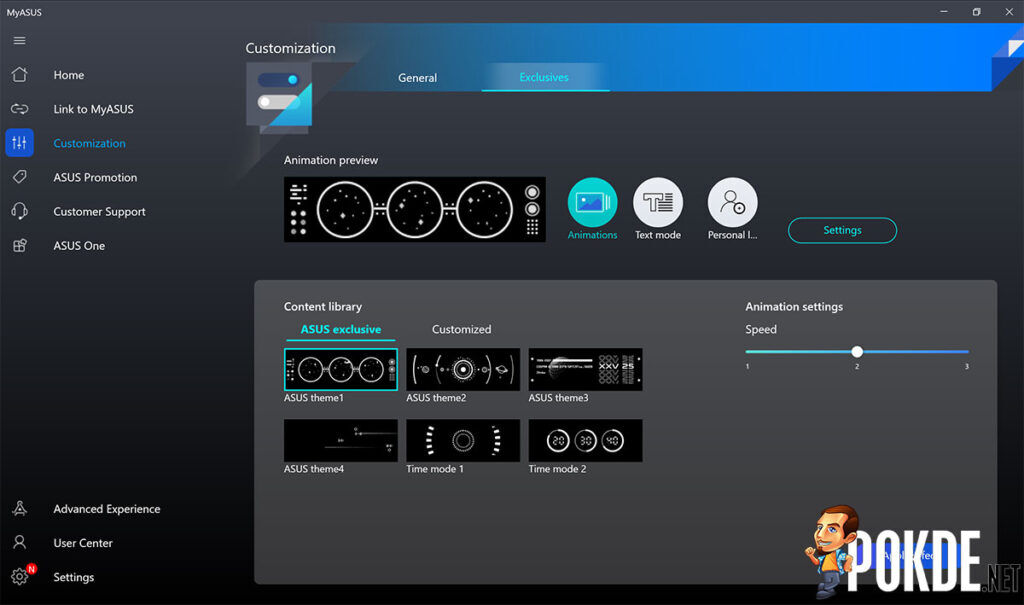Select the Customization sliders icon
This screenshot has width=1024, height=605.
[20, 142]
